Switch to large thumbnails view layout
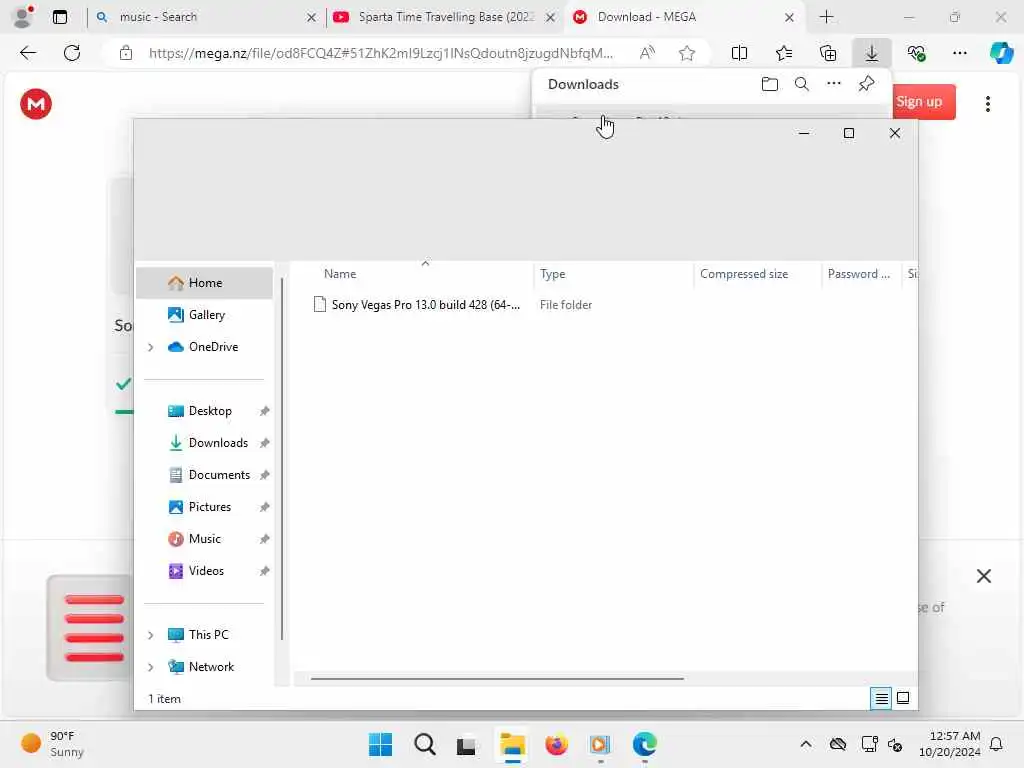This screenshot has height=768, width=1024. point(903,699)
